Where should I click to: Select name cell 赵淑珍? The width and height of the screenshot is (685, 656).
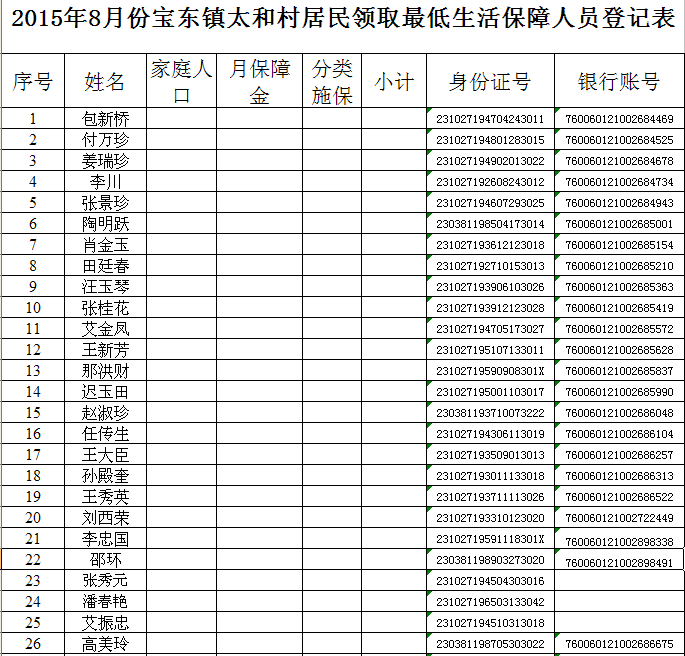[105, 412]
